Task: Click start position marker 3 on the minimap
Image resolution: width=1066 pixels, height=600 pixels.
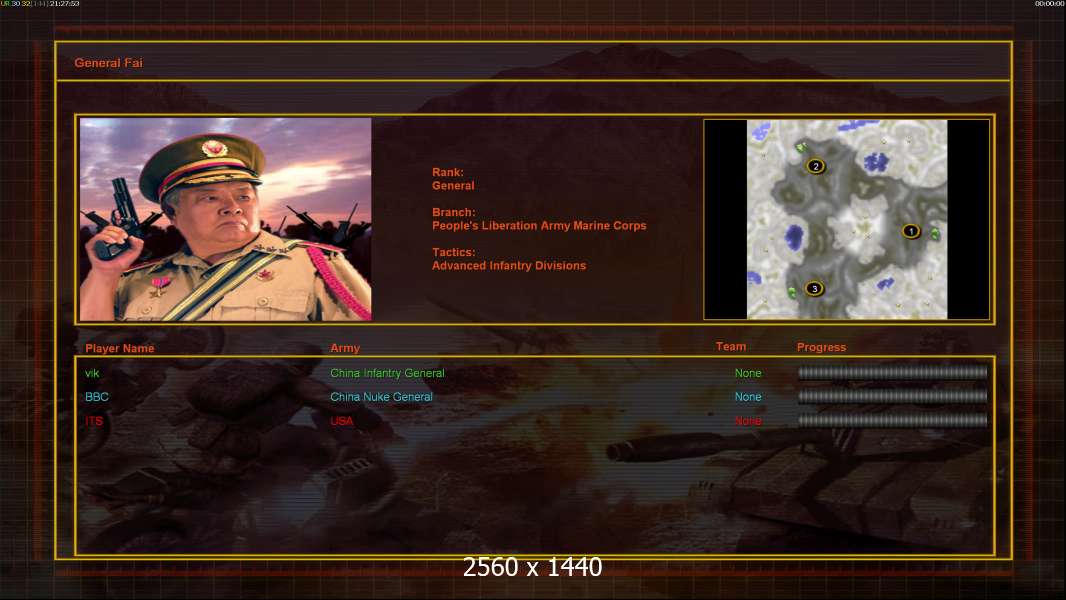Action: coord(814,289)
